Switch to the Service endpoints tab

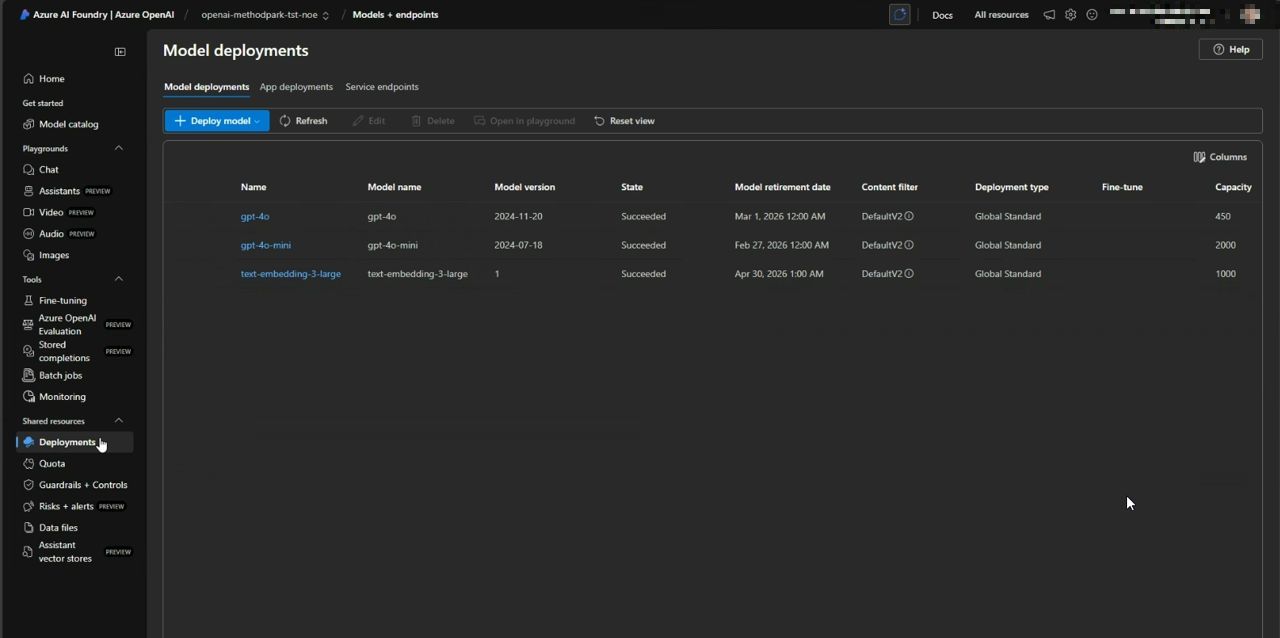coord(382,87)
